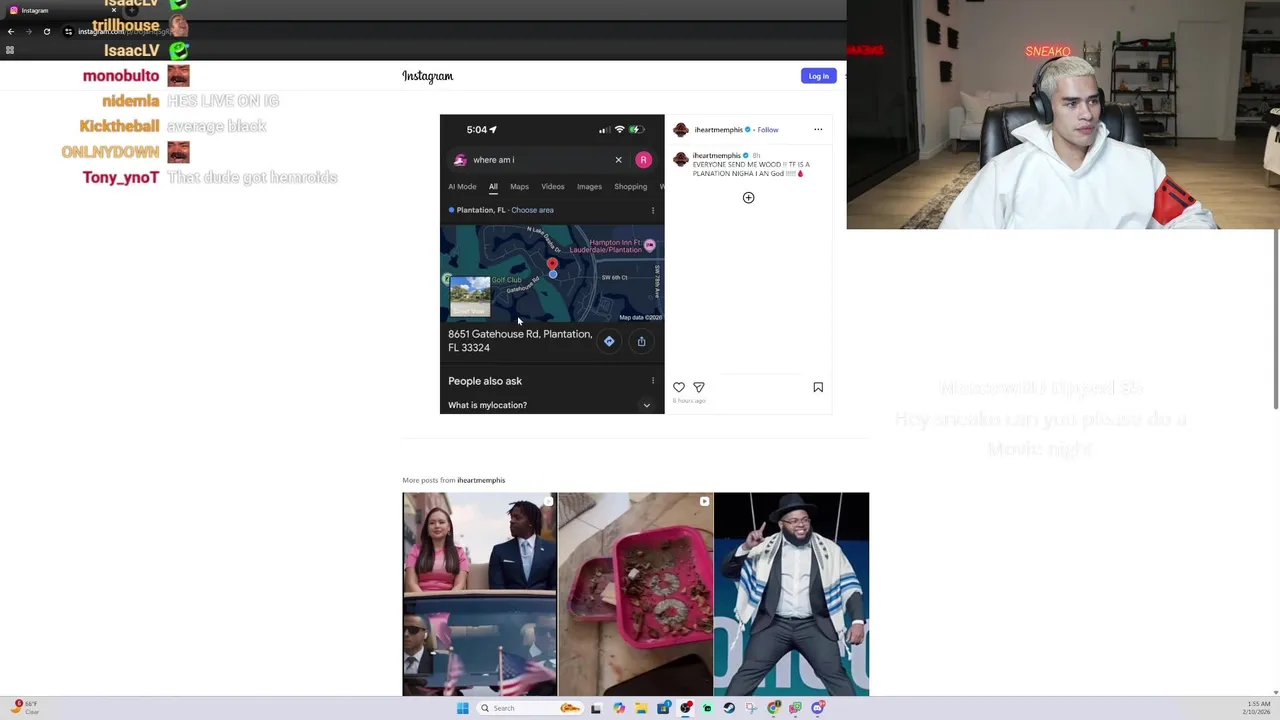Screen dimensions: 1280x720
Task: Follow the iheartmemphis account
Action: click(x=768, y=130)
